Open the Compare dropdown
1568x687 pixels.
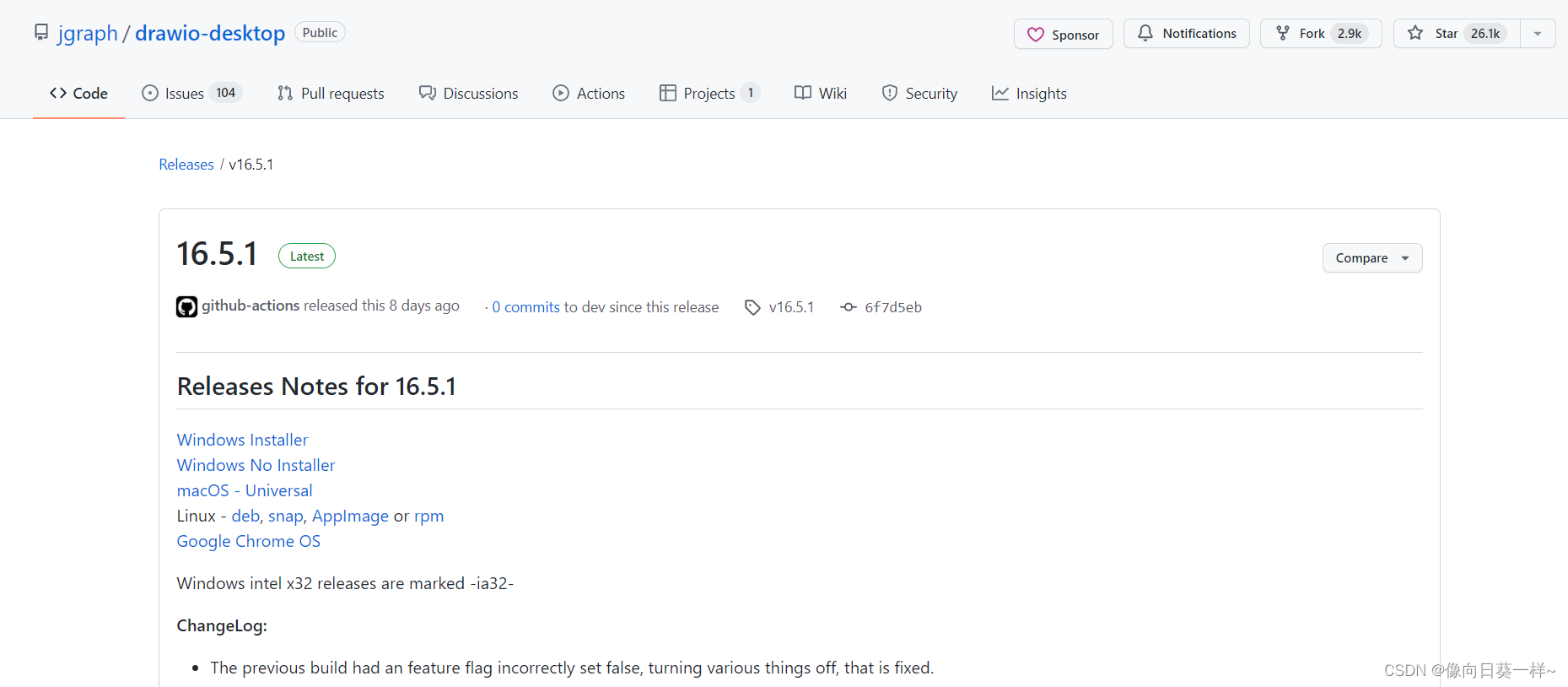[x=1372, y=258]
